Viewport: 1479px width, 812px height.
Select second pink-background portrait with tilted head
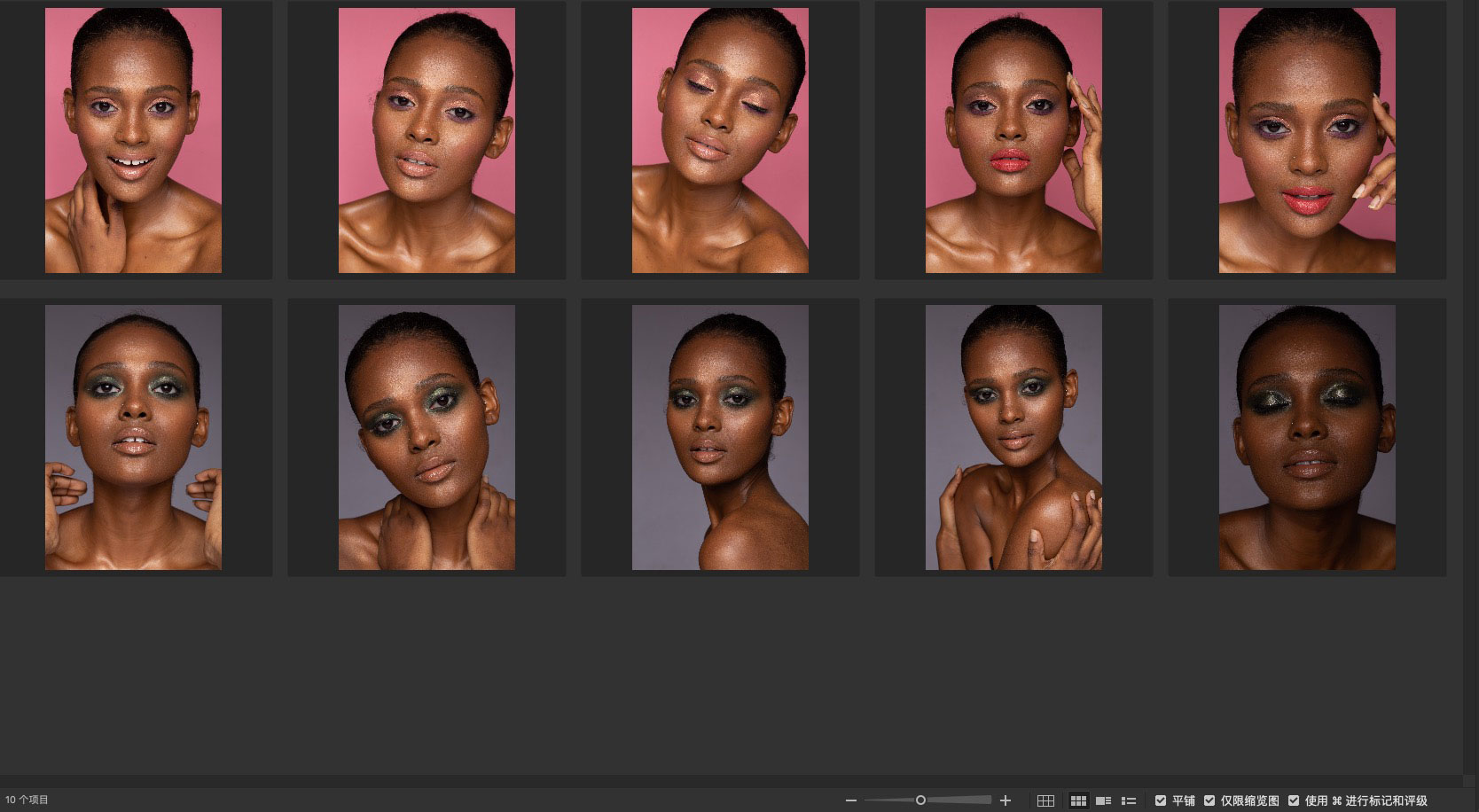coord(426,140)
